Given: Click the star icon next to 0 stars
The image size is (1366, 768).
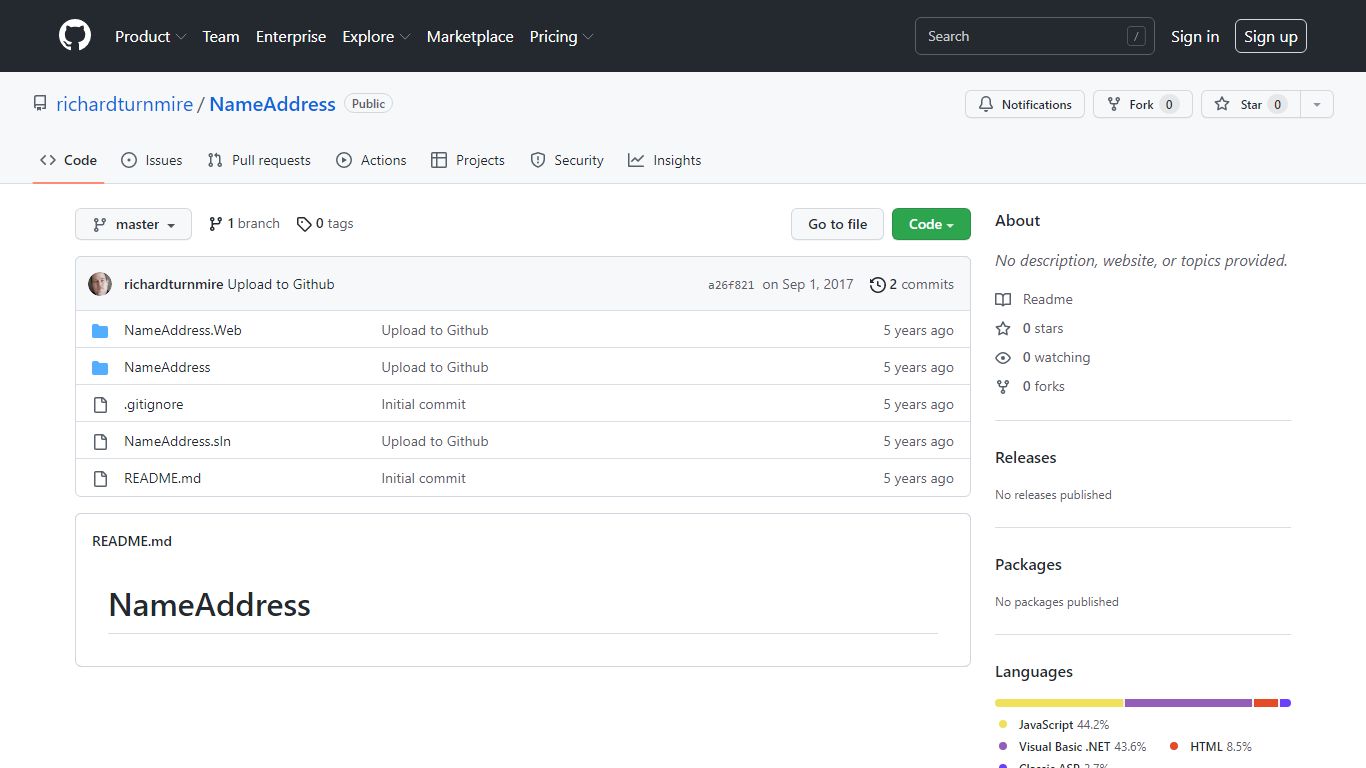Looking at the screenshot, I should point(1003,328).
